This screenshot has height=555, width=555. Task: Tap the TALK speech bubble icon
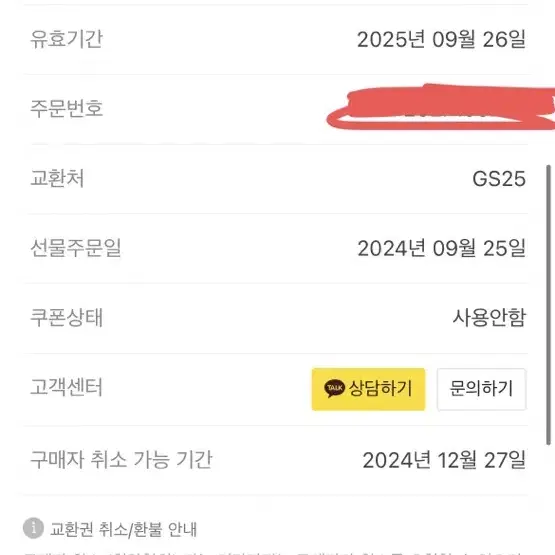click(334, 388)
